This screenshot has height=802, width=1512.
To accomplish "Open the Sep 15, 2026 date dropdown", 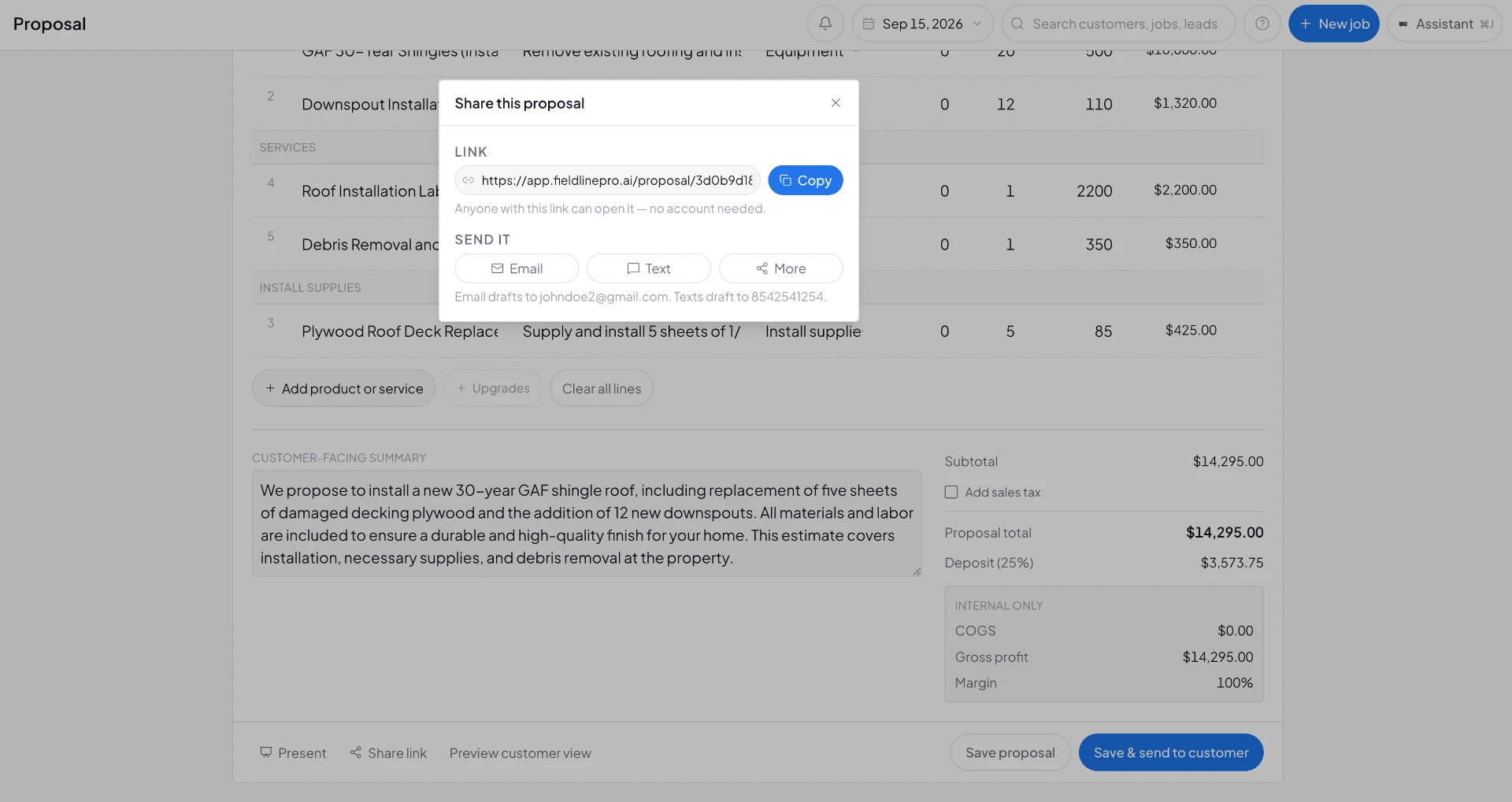I will pos(922,24).
